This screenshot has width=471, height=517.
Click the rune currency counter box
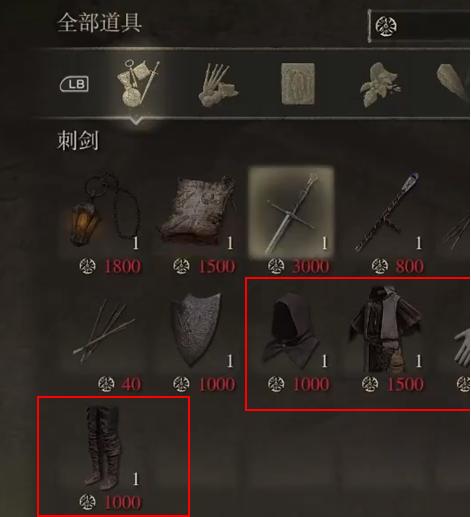click(x=419, y=26)
